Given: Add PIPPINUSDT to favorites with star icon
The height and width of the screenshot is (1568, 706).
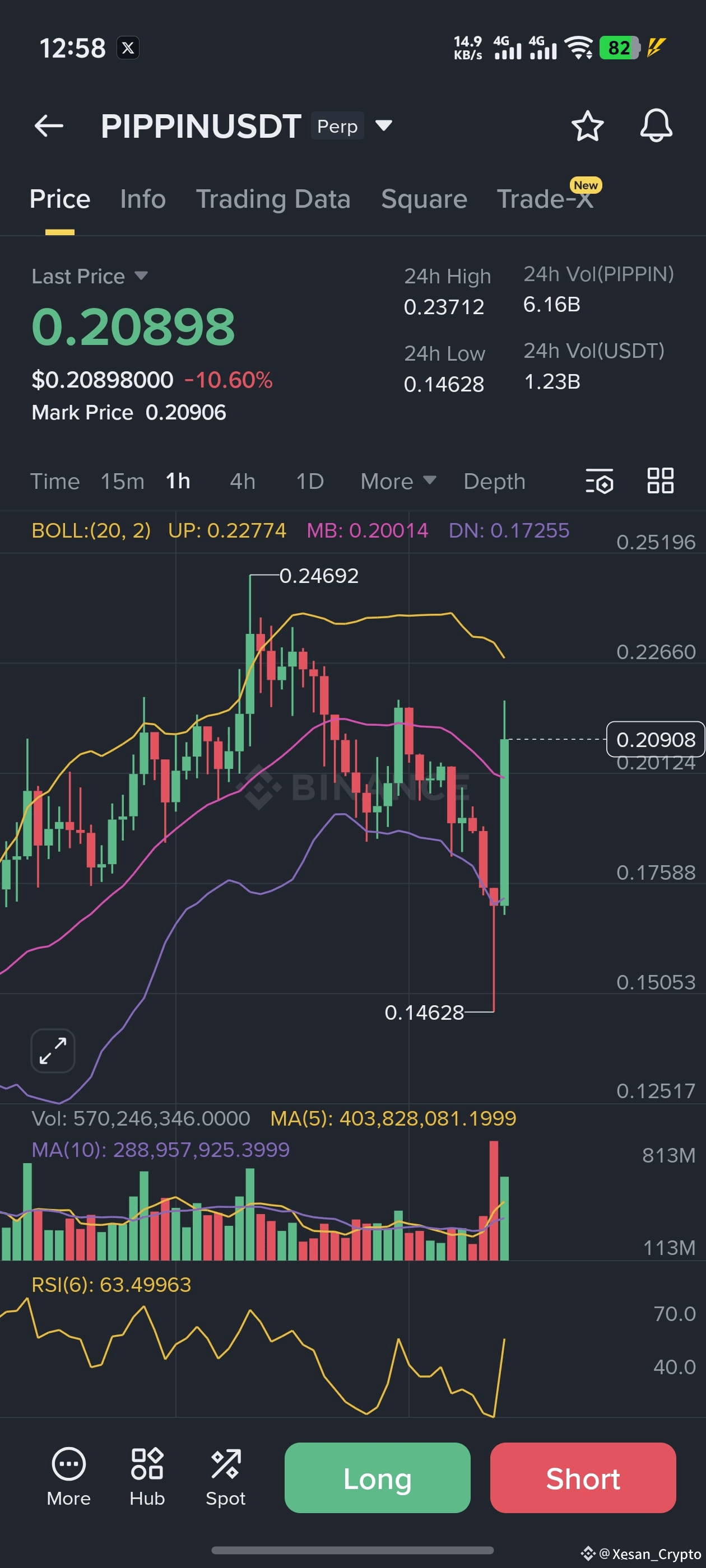Looking at the screenshot, I should tap(587, 126).
